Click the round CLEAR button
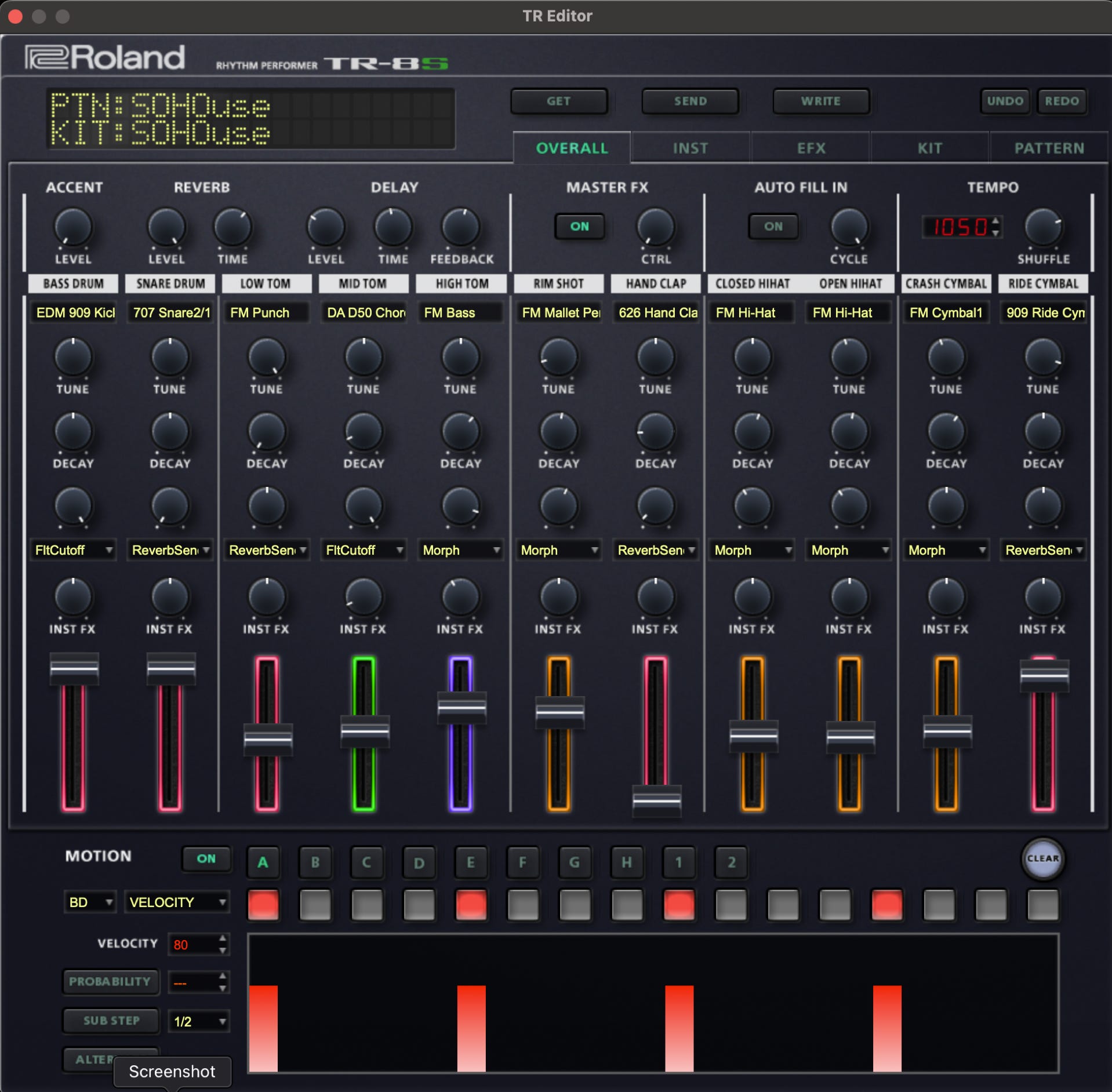The image size is (1112, 1092). (x=1042, y=858)
